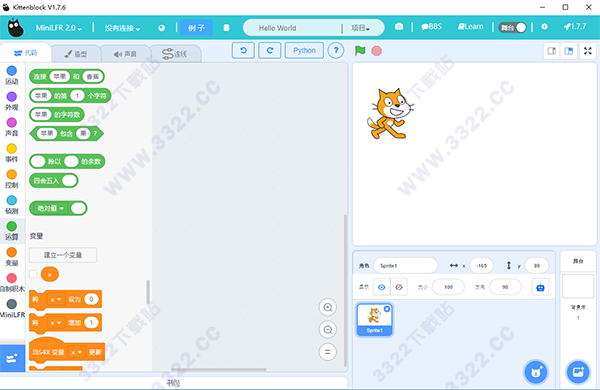Zoom out on the code workspace

328,330
